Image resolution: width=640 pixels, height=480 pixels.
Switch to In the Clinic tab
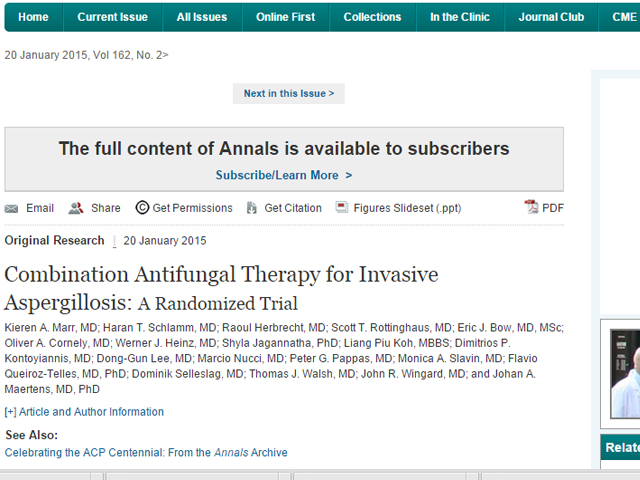(460, 17)
